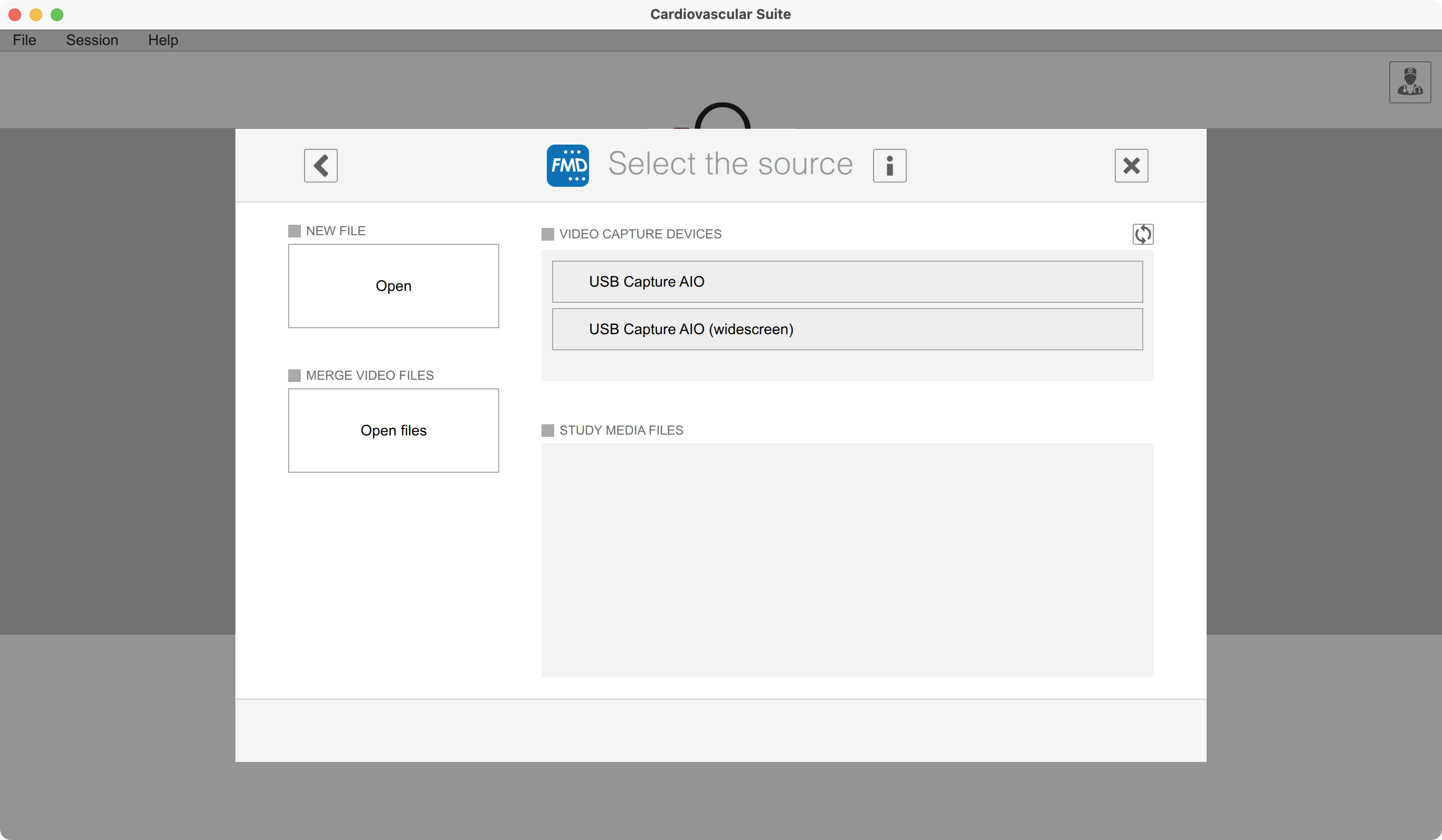Screen dimensions: 1442x840
Task: Open the info icon next to title
Action: [889, 166]
